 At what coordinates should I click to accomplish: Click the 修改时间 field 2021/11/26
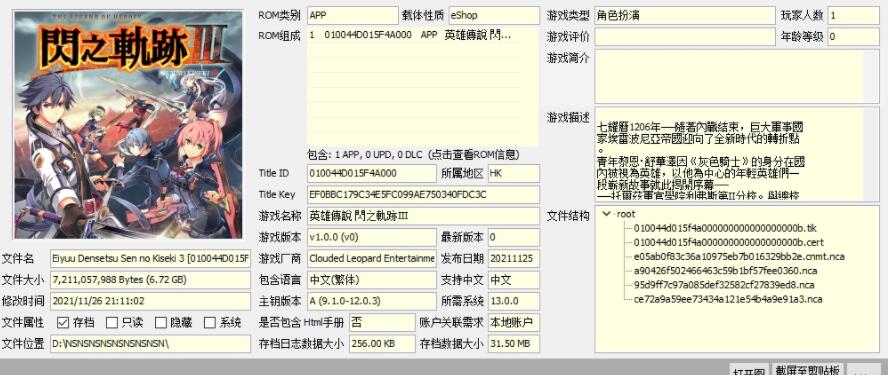point(151,301)
